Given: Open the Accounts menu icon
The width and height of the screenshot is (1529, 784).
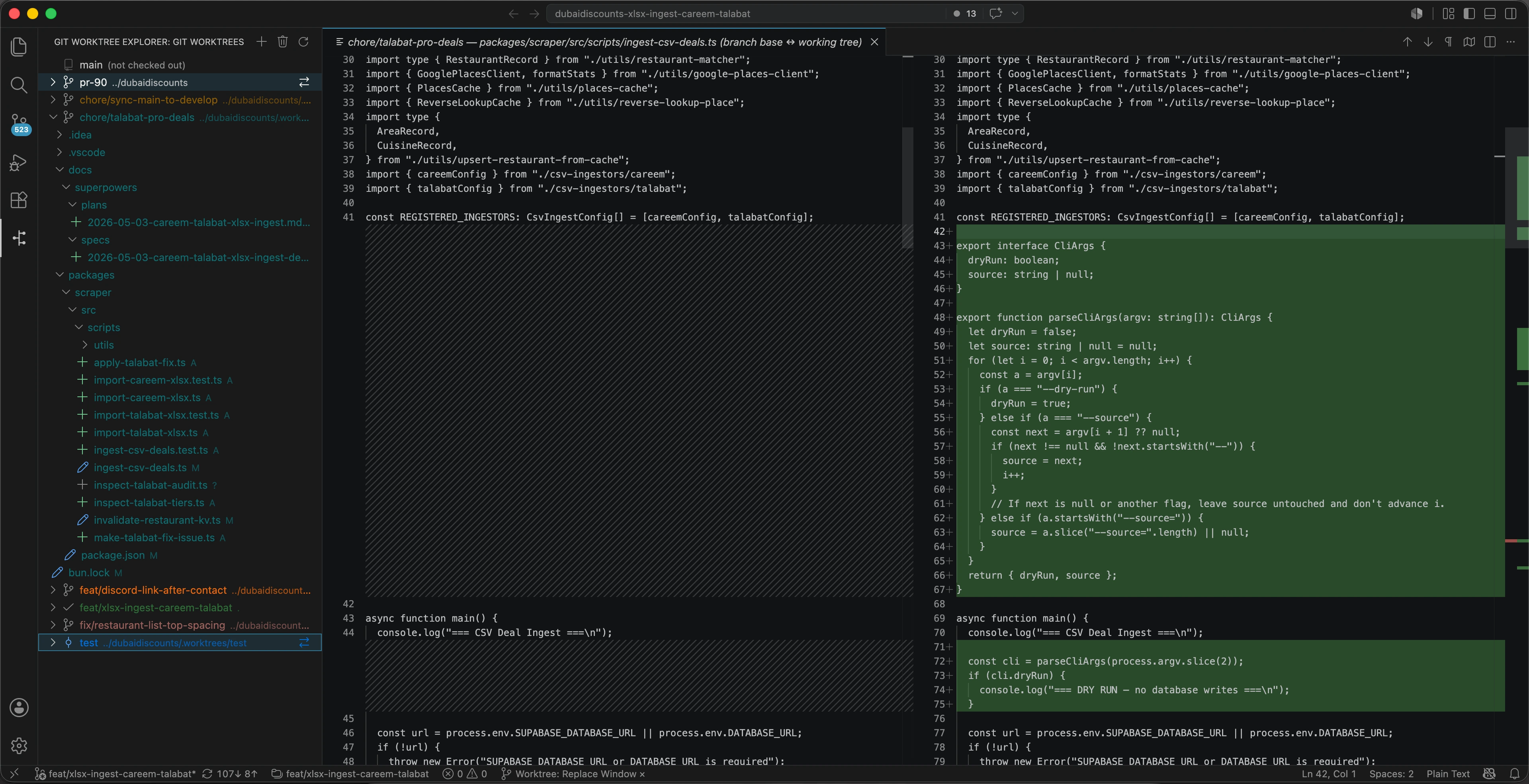Looking at the screenshot, I should click(x=19, y=708).
